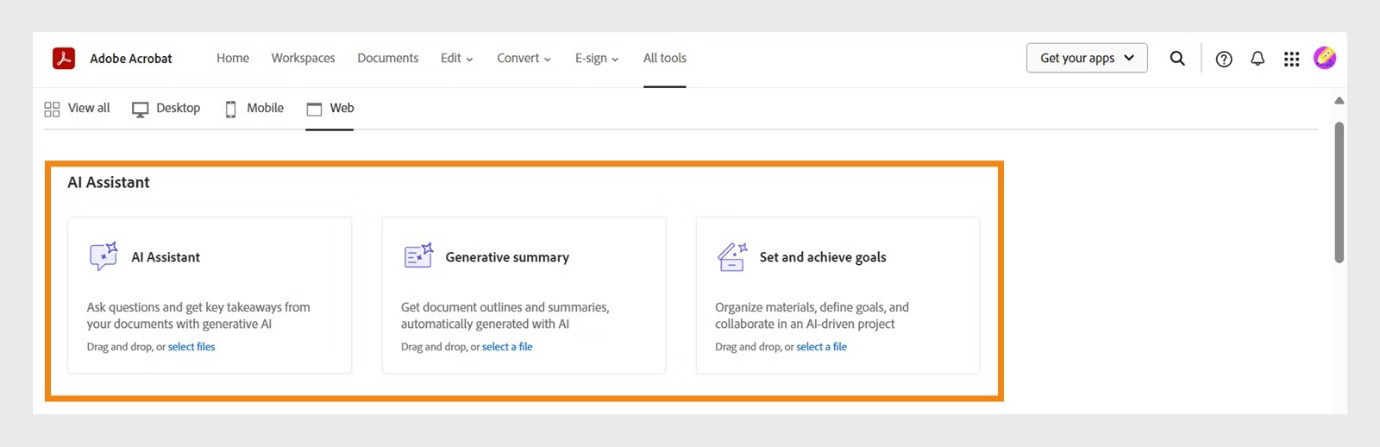Expand the Edit dropdown menu
Image resolution: width=1380 pixels, height=447 pixels.
pyautogui.click(x=457, y=58)
